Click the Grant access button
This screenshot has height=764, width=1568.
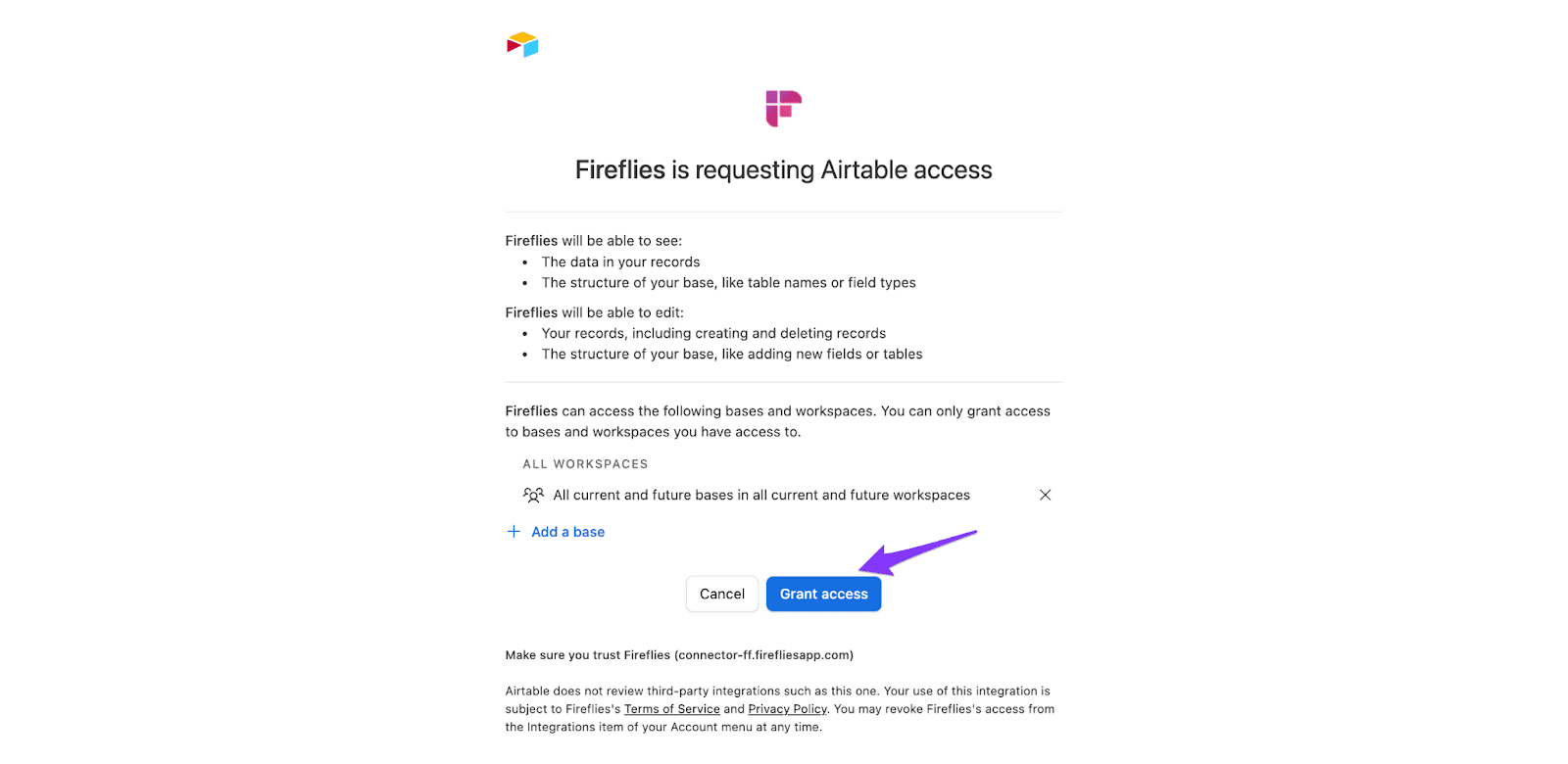[x=824, y=594]
